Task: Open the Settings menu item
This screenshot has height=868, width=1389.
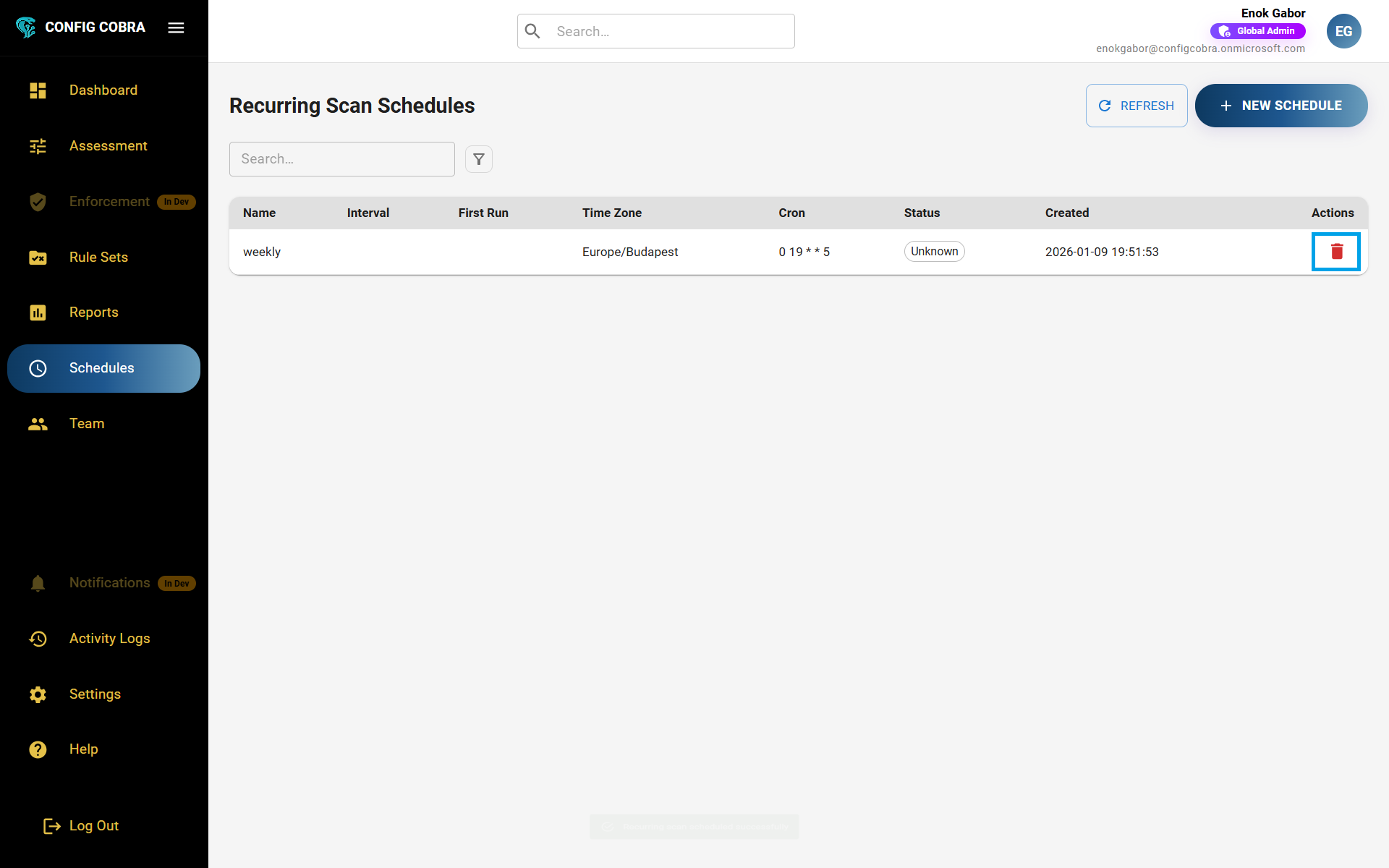Action: [95, 694]
